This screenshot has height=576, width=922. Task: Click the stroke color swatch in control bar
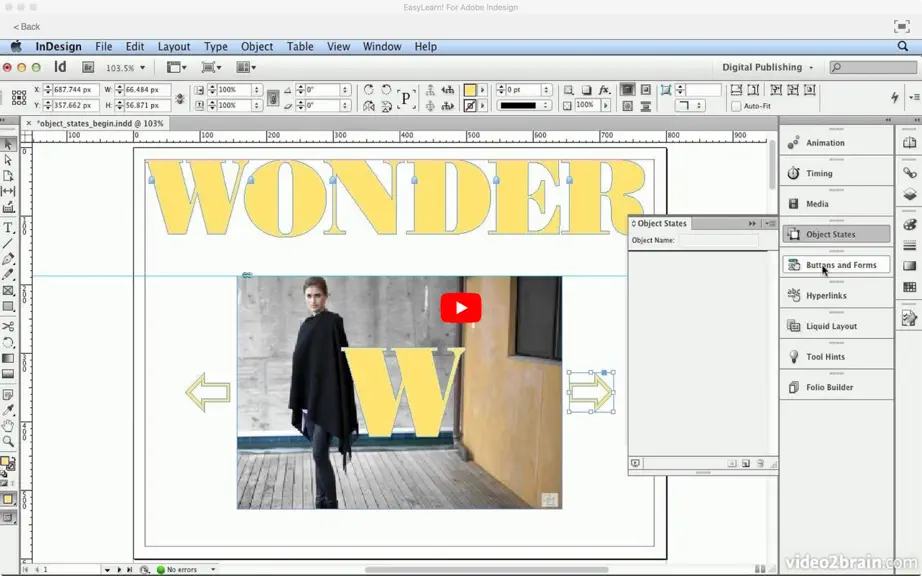[x=470, y=106]
